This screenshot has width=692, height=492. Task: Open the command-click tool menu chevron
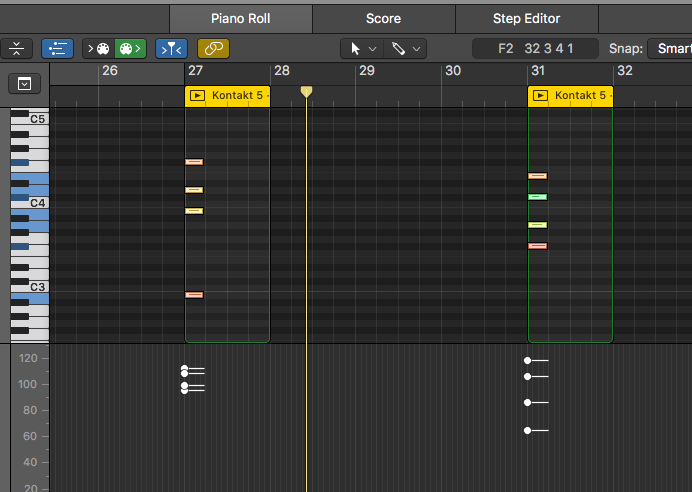coord(416,49)
